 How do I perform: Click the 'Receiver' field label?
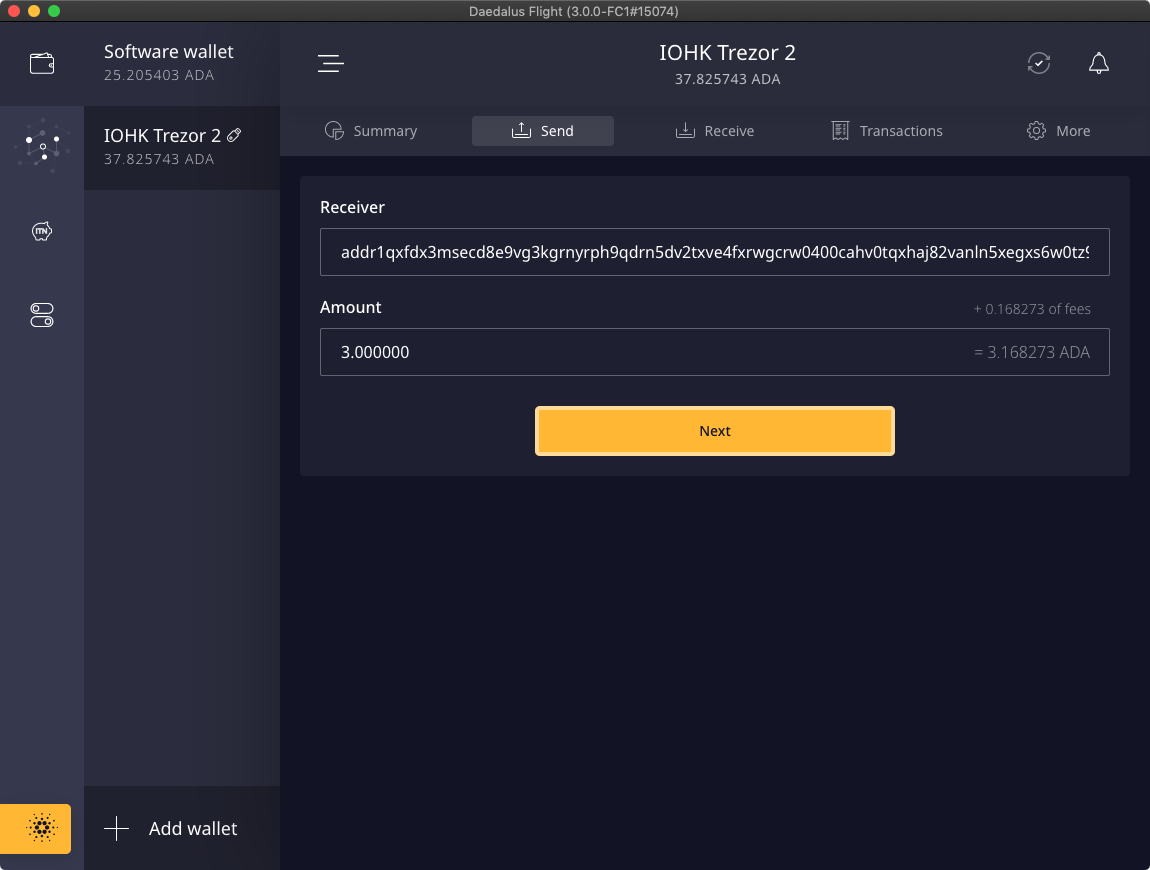tap(352, 207)
